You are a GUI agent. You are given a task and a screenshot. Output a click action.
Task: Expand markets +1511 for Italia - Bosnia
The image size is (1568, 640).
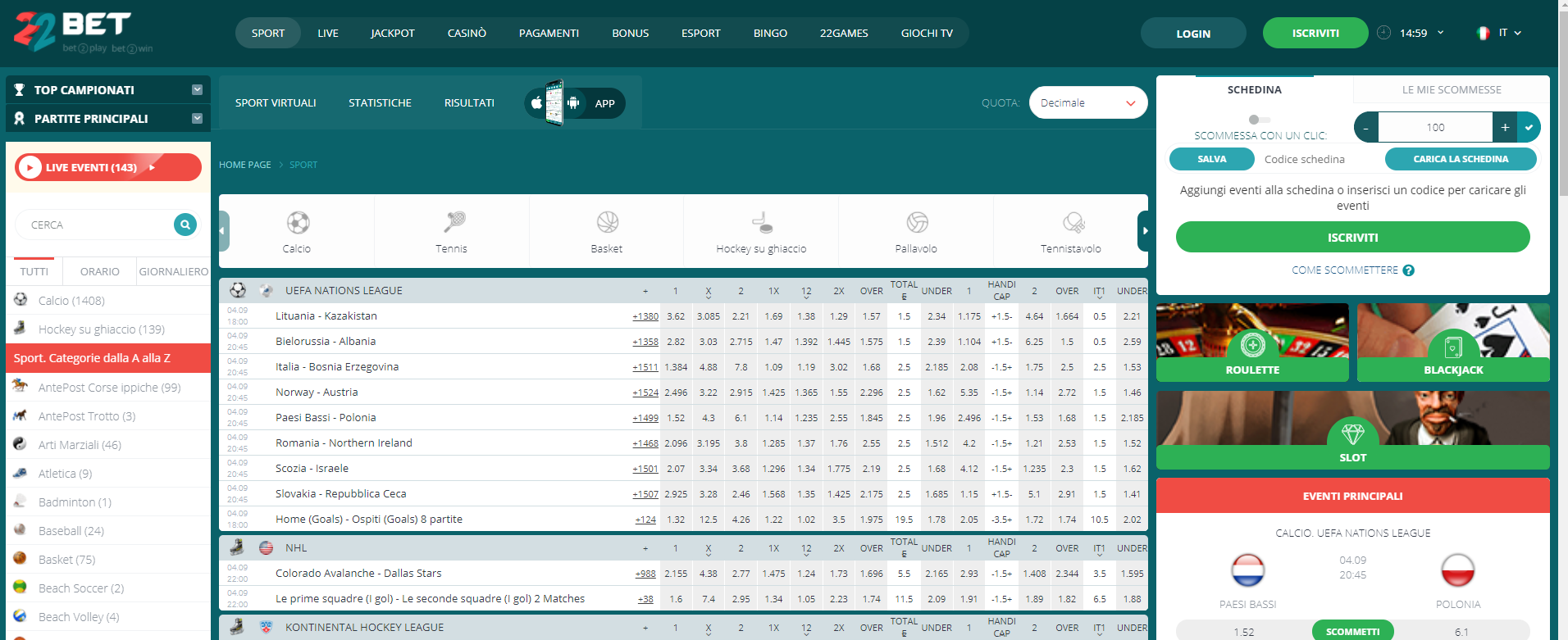[x=645, y=367]
